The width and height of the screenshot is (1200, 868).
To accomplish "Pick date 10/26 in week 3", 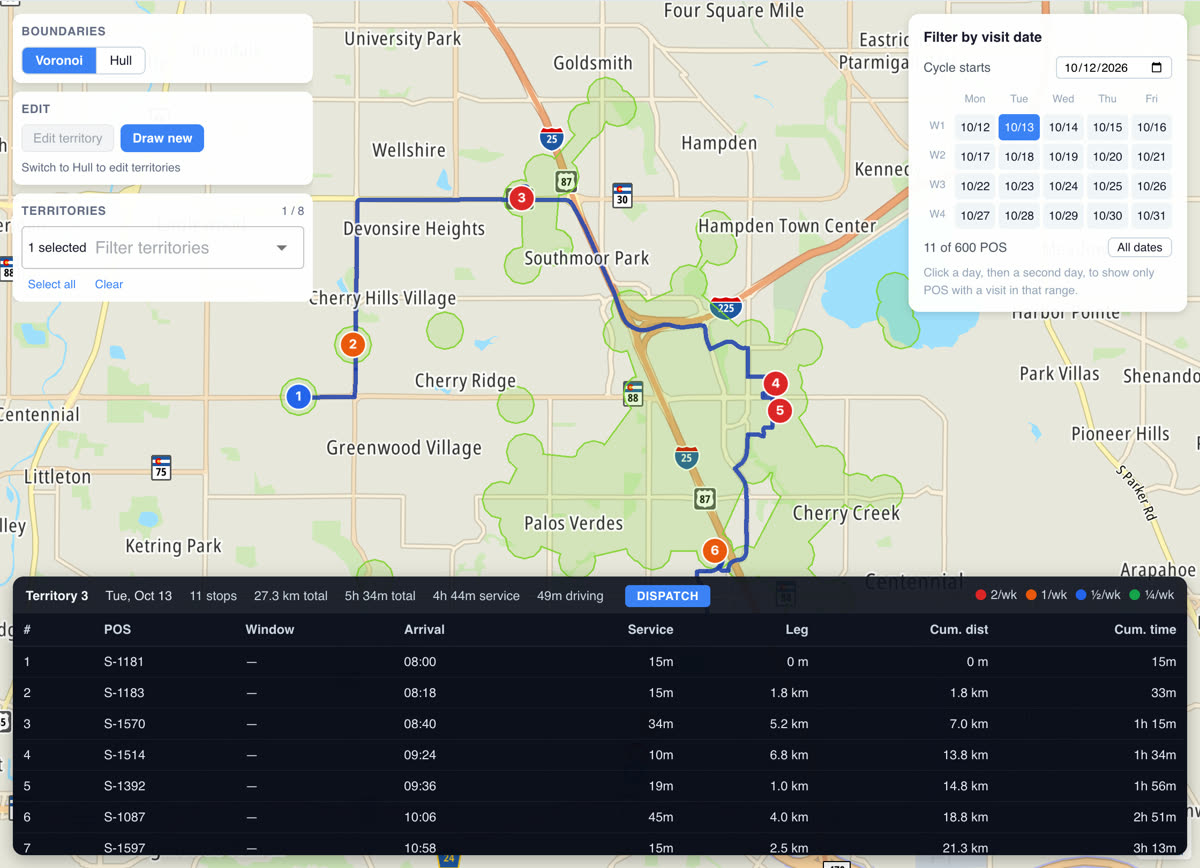I will click(x=1151, y=186).
